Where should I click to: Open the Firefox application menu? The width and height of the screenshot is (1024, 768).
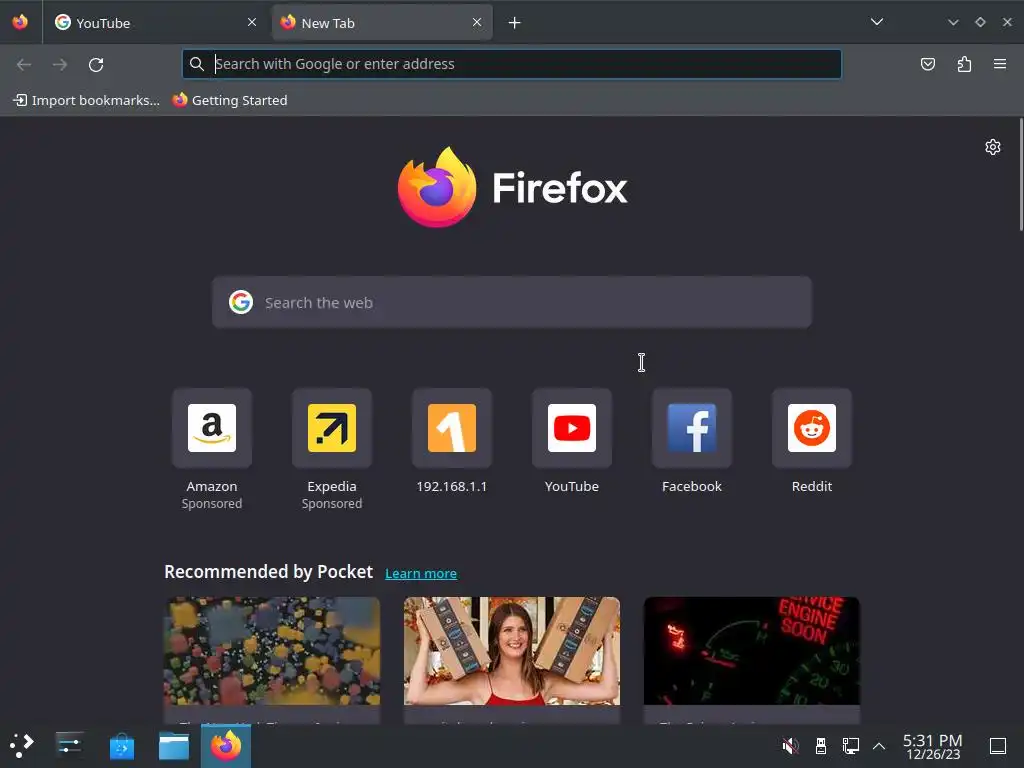pyautogui.click(x=1000, y=64)
